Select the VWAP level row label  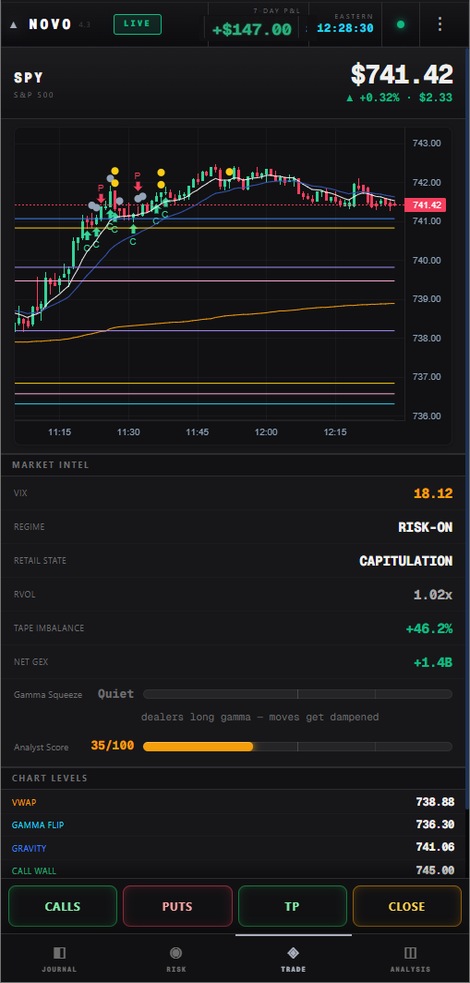coord(24,802)
